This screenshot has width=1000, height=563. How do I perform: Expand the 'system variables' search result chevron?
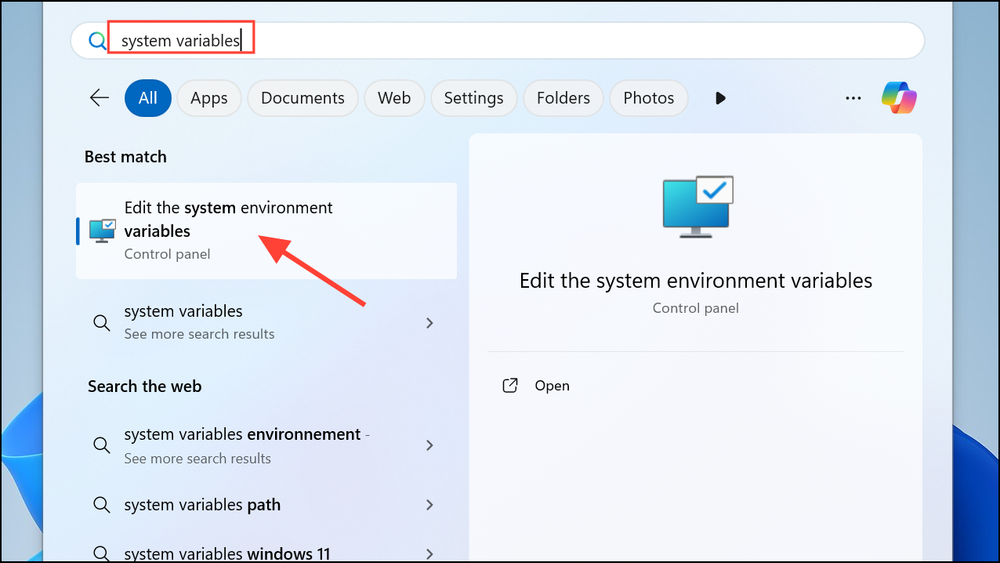coord(430,323)
